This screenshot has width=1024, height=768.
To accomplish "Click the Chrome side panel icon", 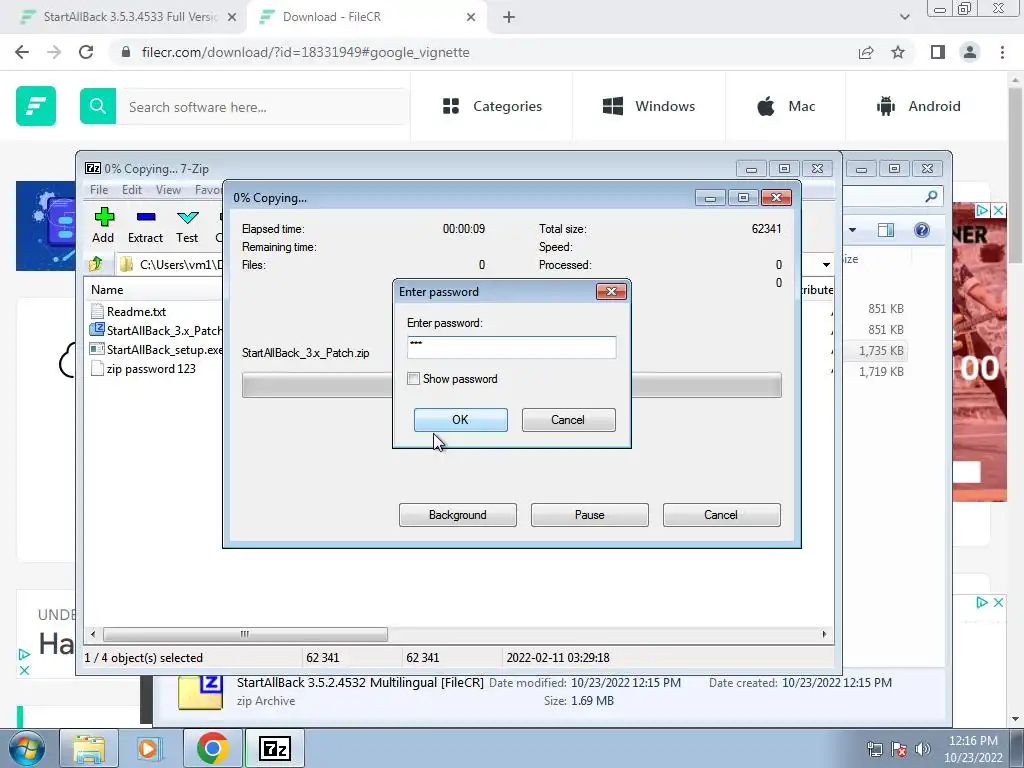I will (x=938, y=52).
